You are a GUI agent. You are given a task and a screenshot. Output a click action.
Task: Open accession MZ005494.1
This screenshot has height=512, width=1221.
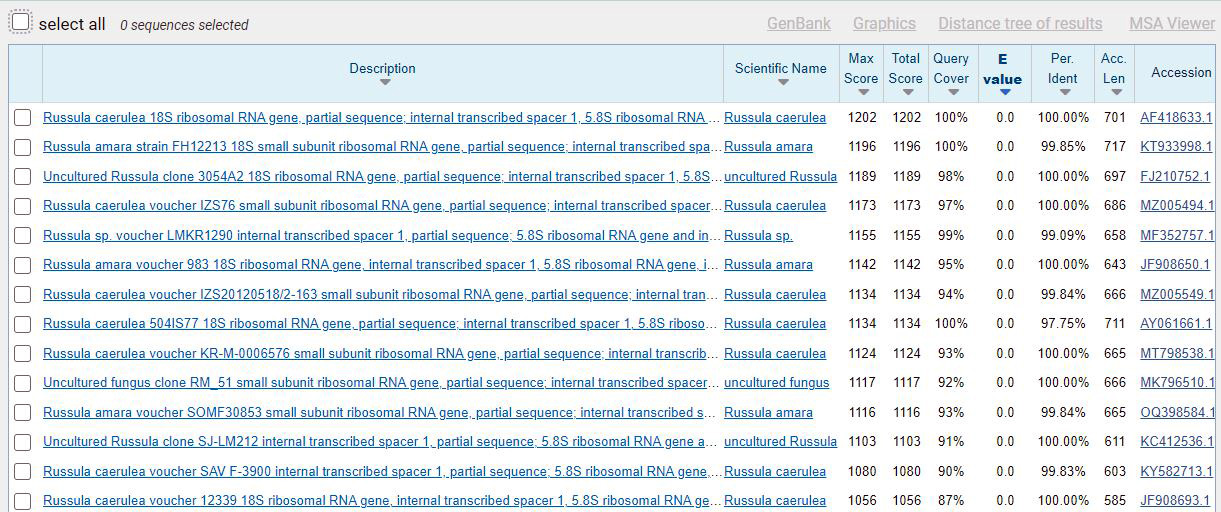coord(1176,206)
